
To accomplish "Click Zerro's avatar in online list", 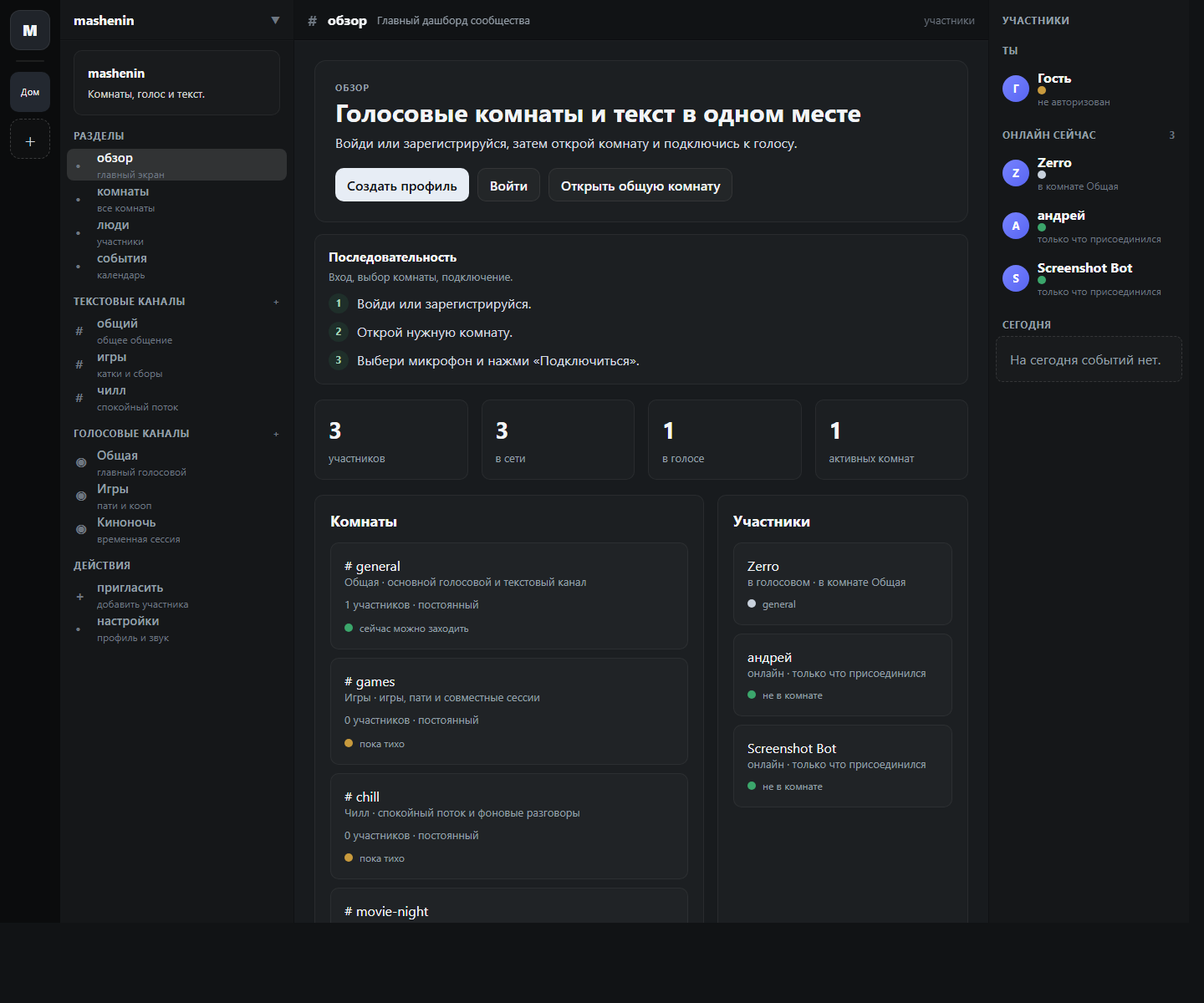I will 1016,173.
